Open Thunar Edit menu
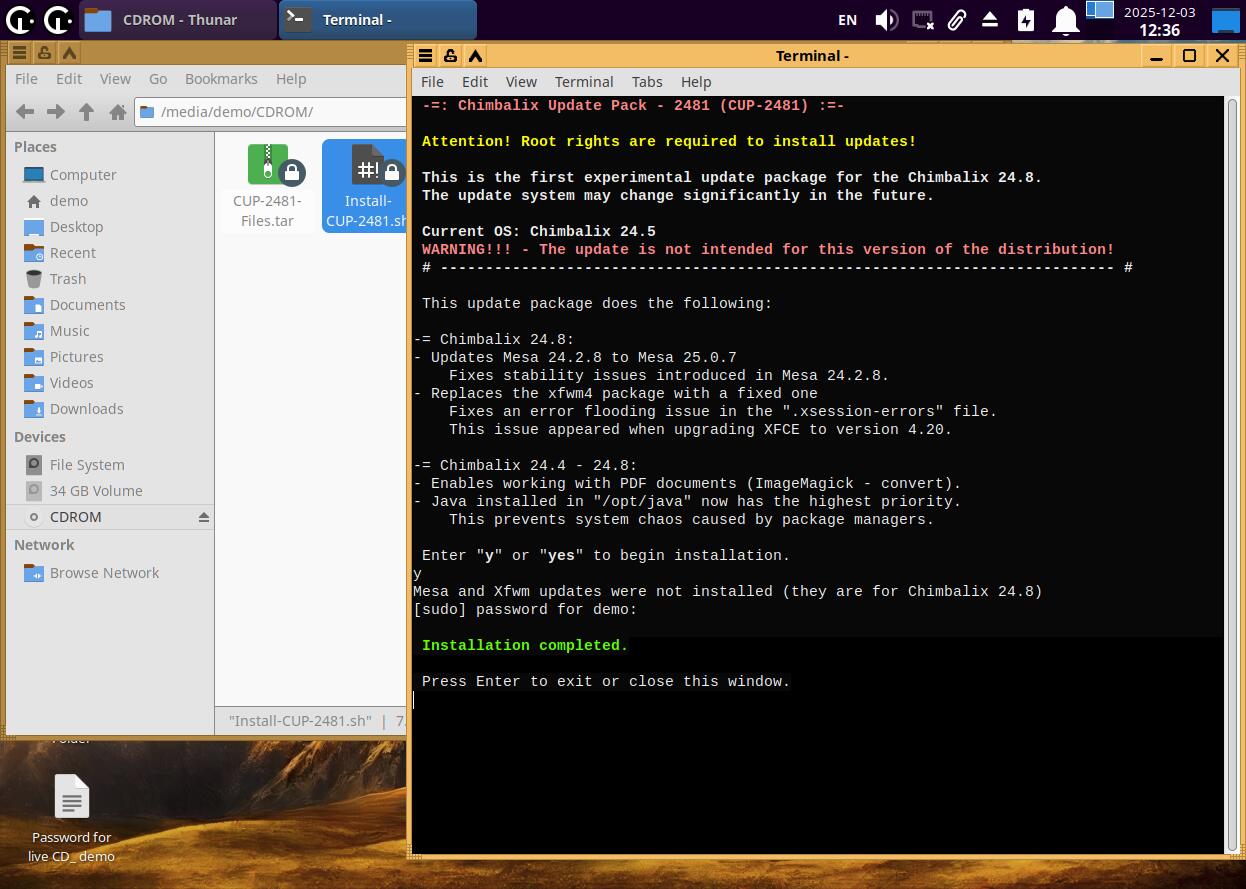The height and width of the screenshot is (889, 1246). (x=69, y=79)
